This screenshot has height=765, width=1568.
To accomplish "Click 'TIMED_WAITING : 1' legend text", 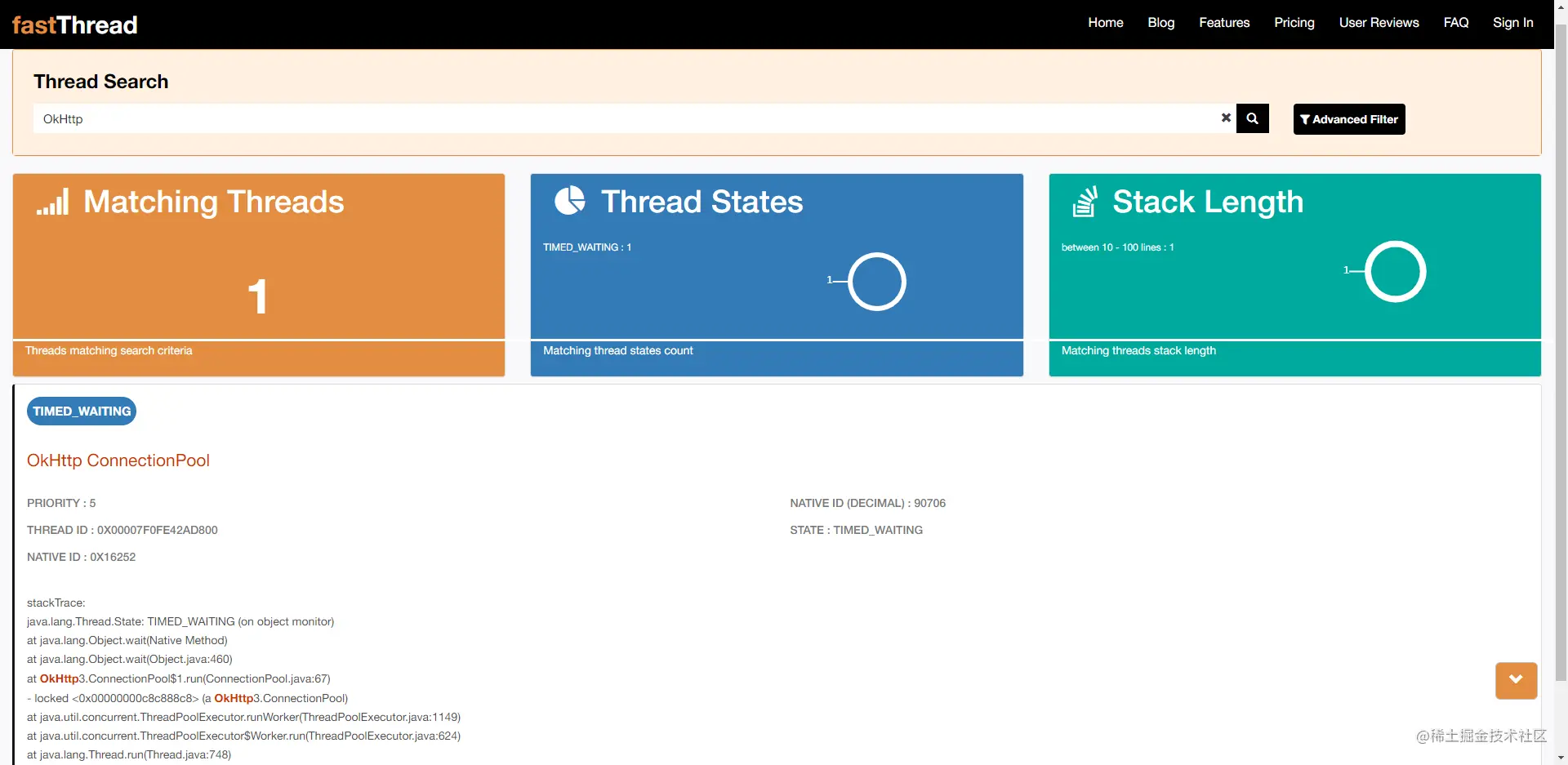I will click(587, 247).
